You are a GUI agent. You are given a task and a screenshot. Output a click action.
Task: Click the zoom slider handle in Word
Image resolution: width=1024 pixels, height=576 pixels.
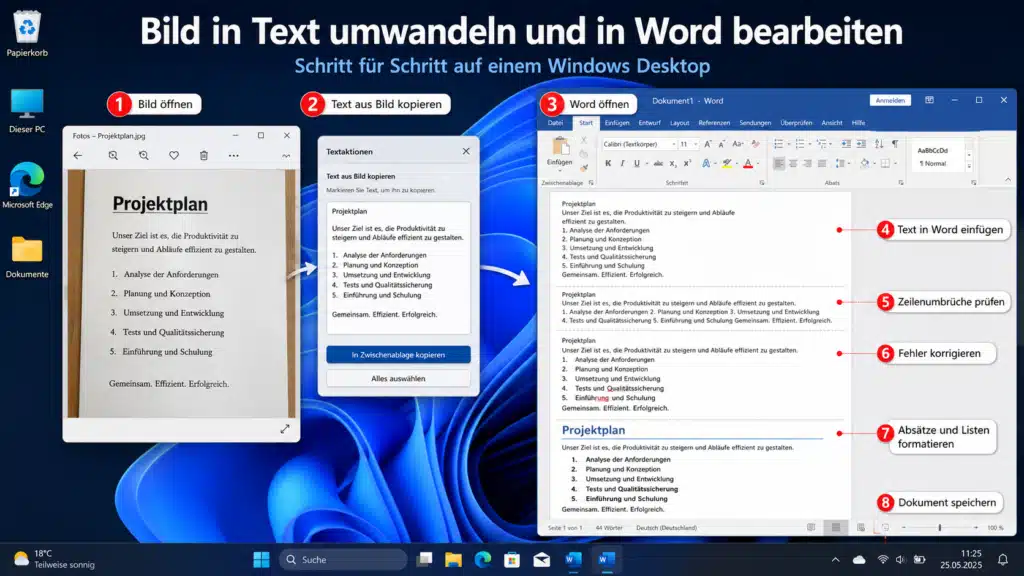[940, 528]
